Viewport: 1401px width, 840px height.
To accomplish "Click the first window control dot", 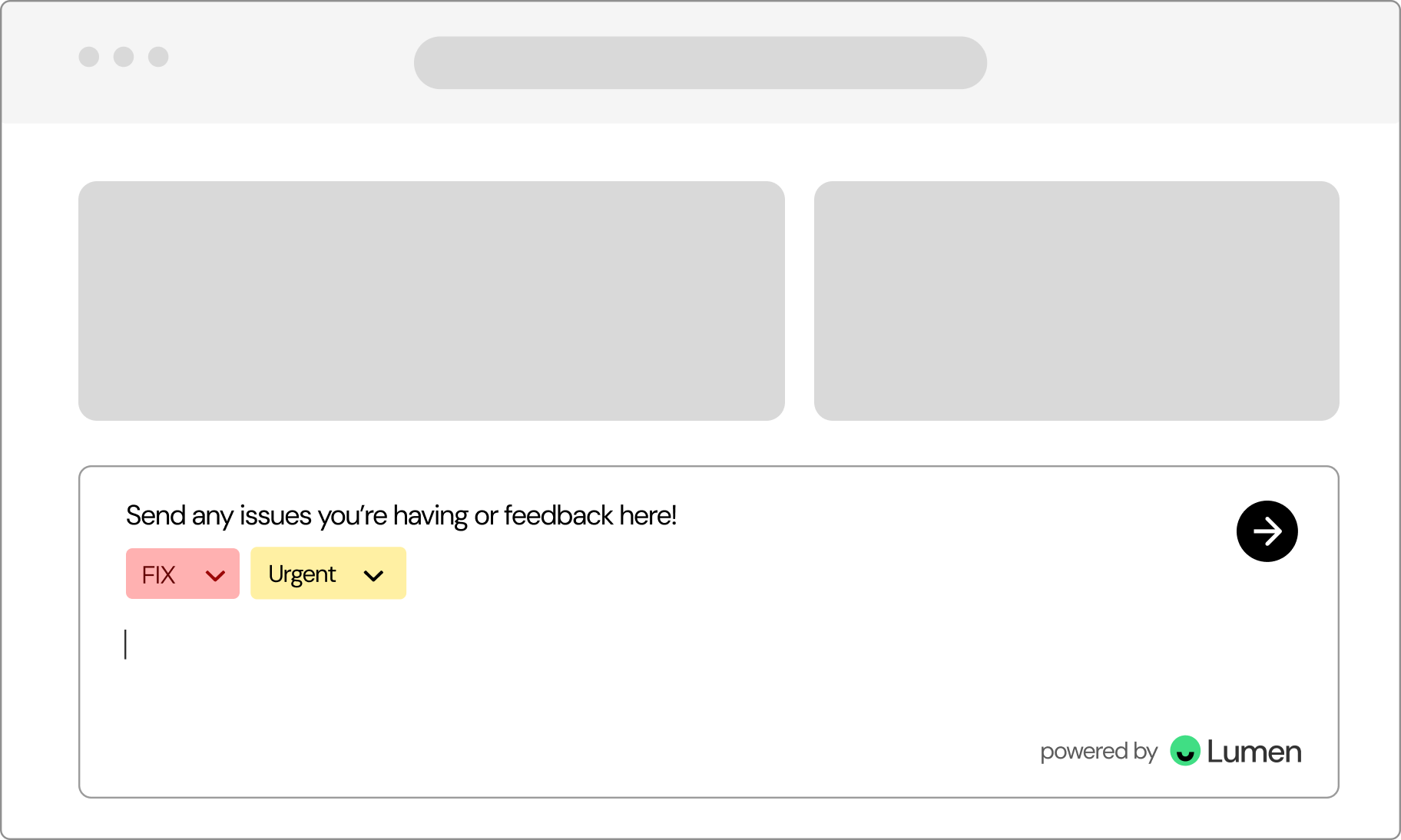I will click(x=89, y=57).
